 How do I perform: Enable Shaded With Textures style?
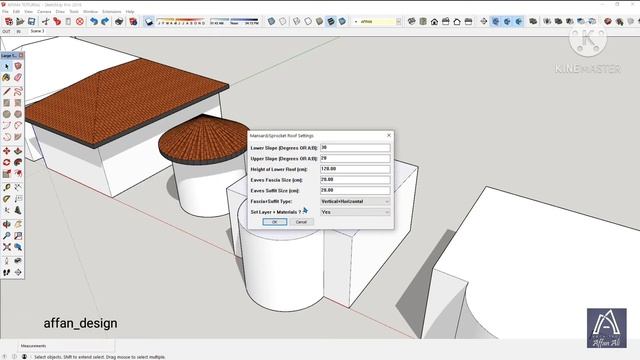pos(331,21)
